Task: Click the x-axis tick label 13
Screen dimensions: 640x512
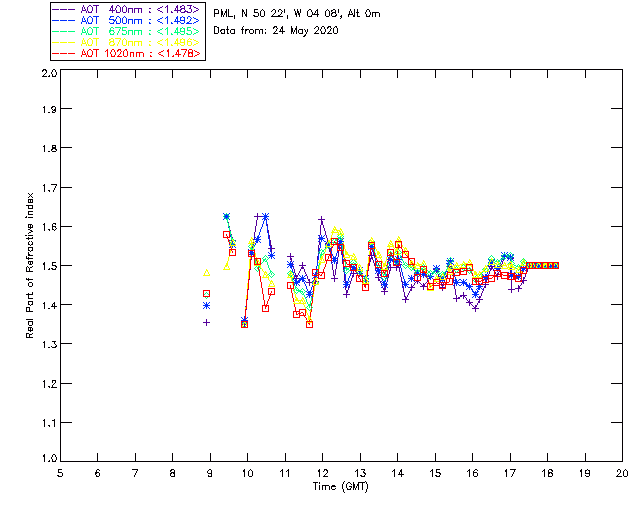Action: pyautogui.click(x=360, y=474)
